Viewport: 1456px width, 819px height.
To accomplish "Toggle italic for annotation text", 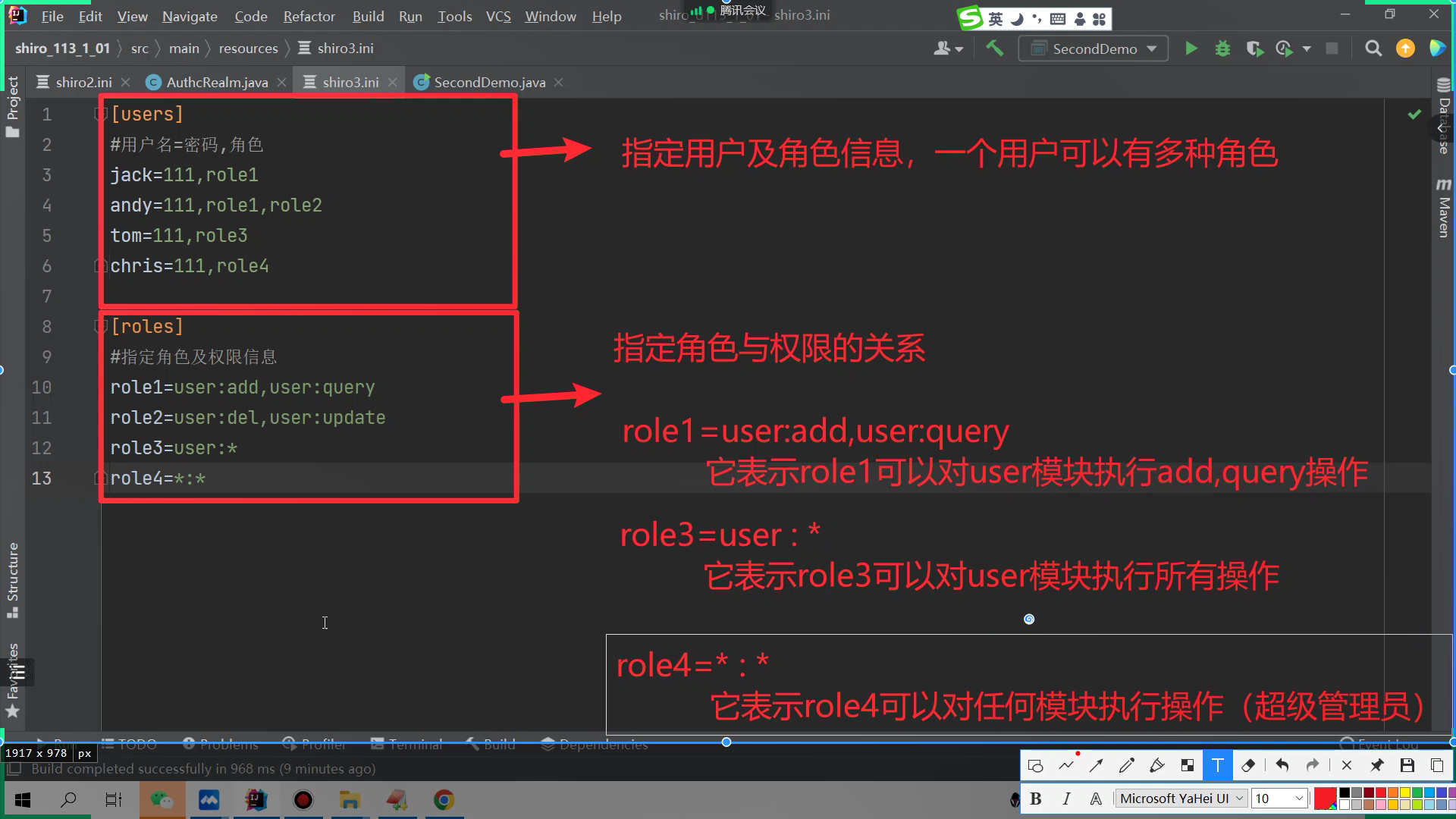I will 1066,799.
